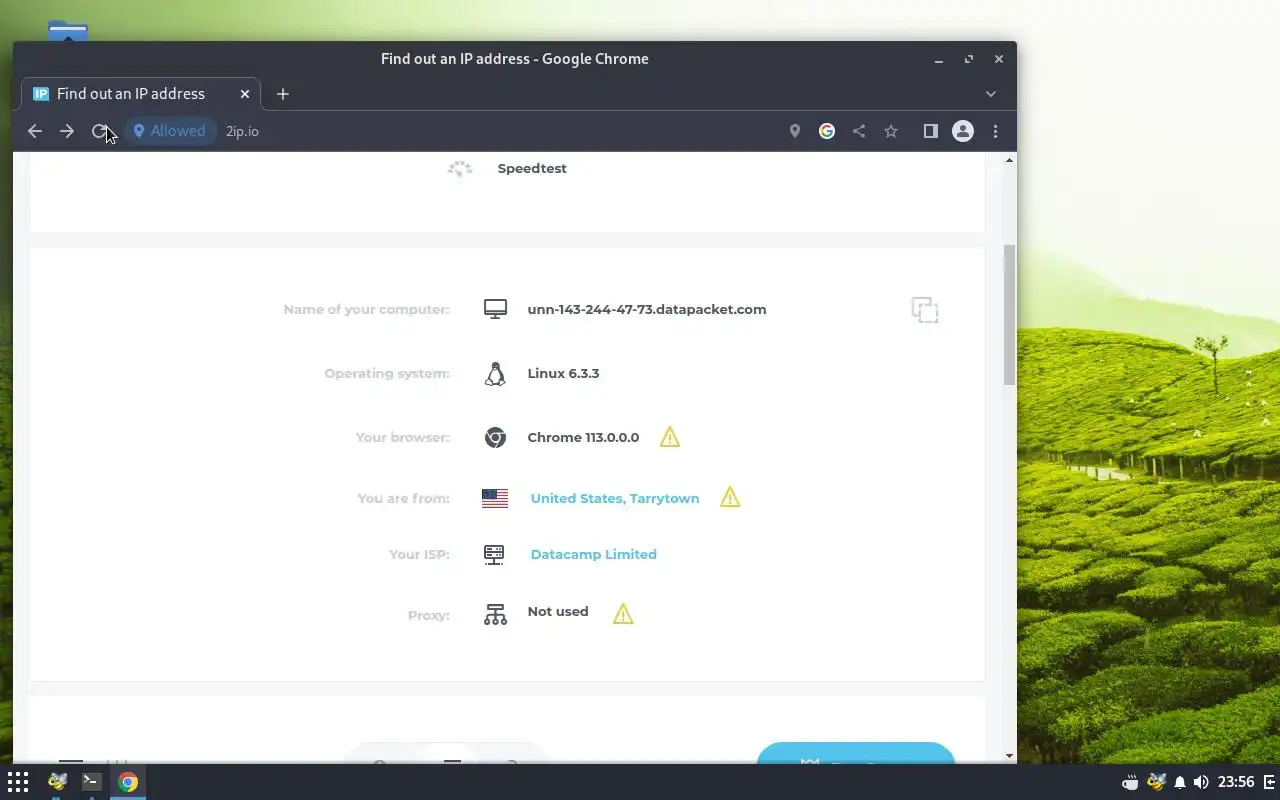Click the United States flag icon
The image size is (1280, 800).
[x=495, y=498]
